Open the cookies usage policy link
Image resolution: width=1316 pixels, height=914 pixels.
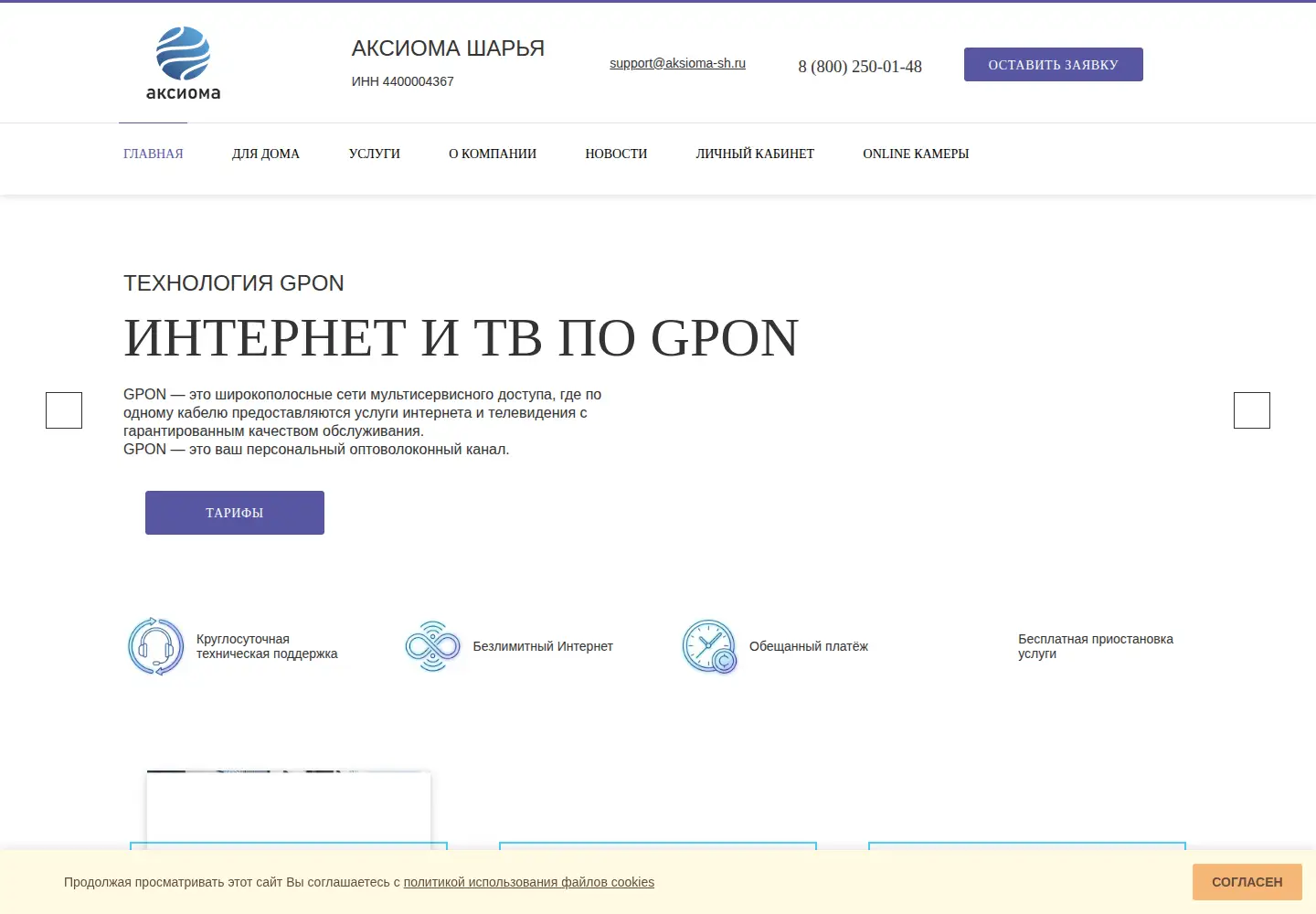tap(529, 882)
